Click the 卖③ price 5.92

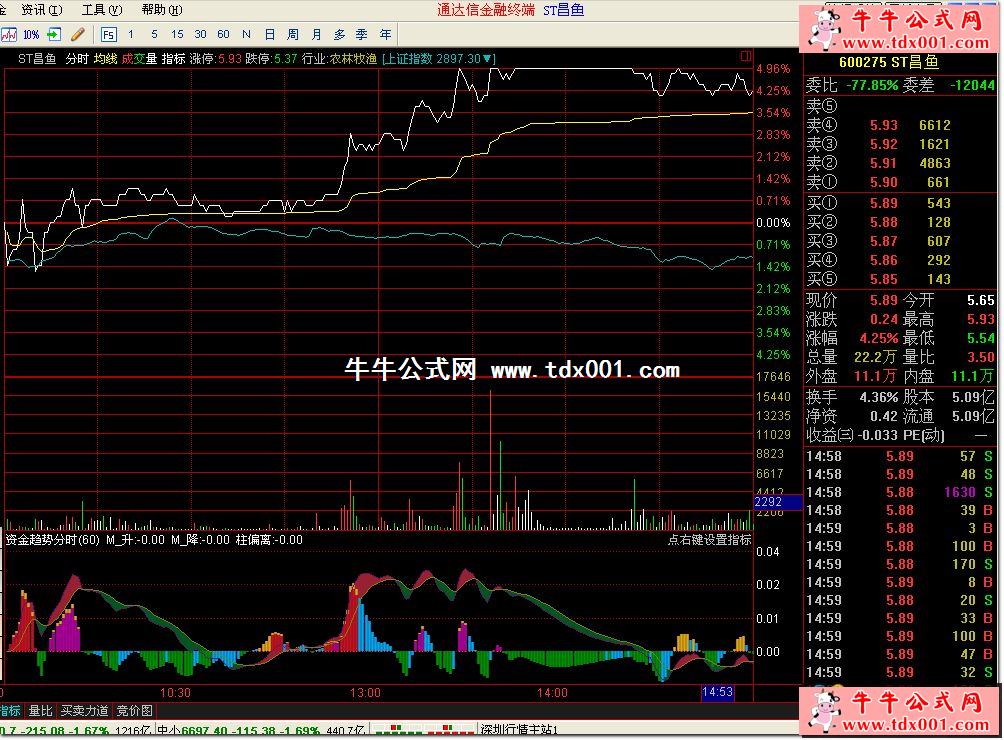(884, 145)
